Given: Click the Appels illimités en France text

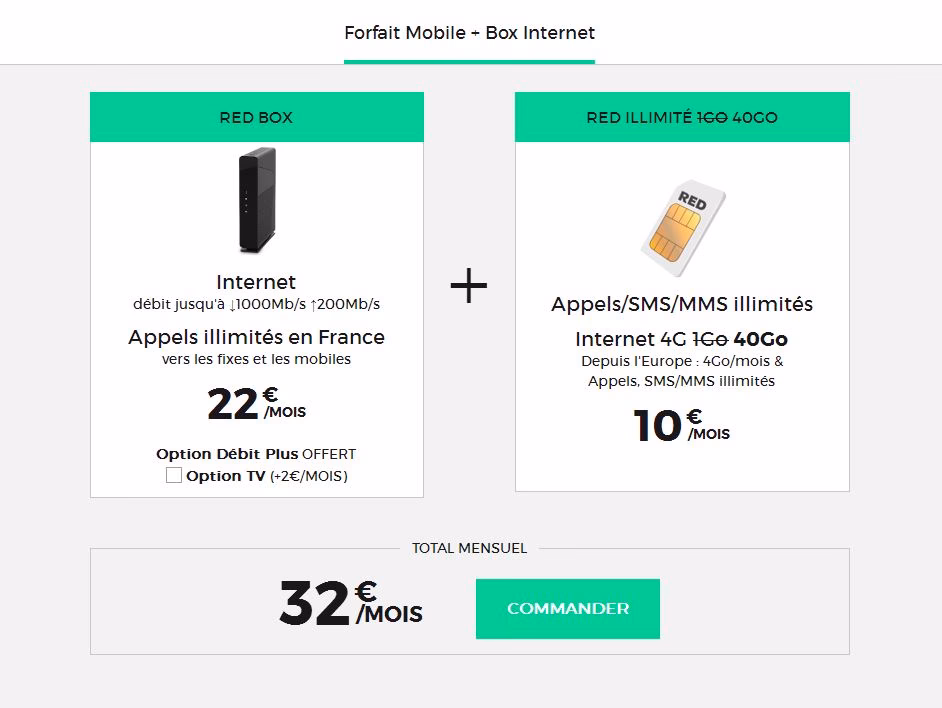Looking at the screenshot, I should point(256,337).
